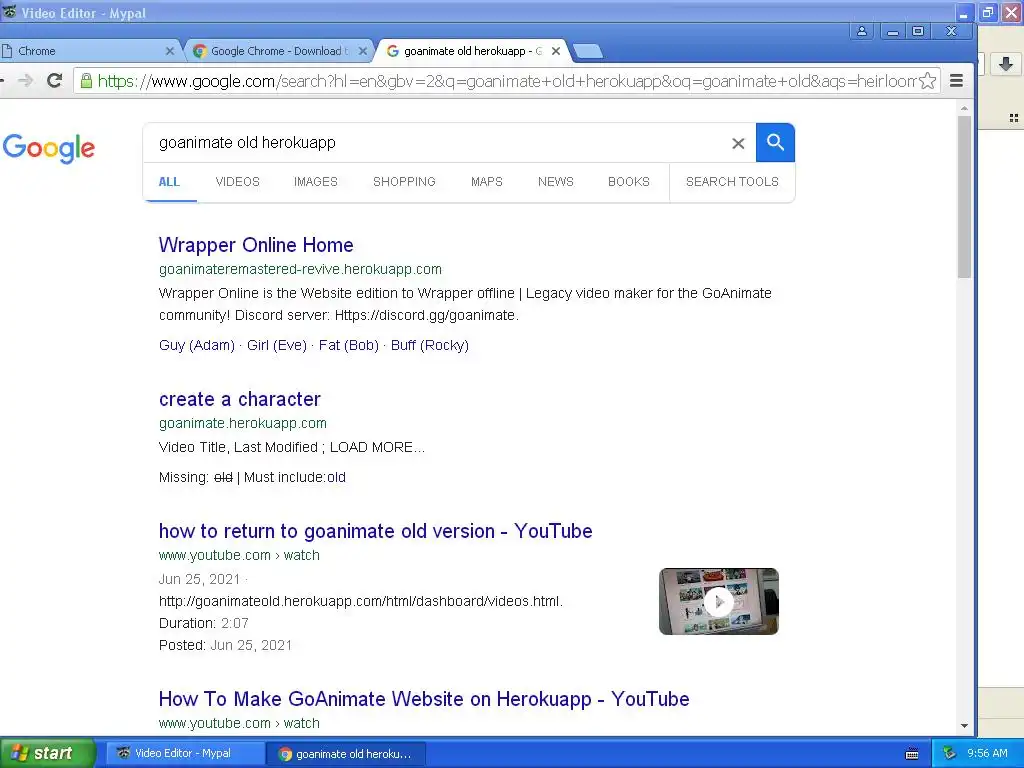1024x768 pixels.
Task: Click the green padlock site security icon
Action: pos(86,80)
